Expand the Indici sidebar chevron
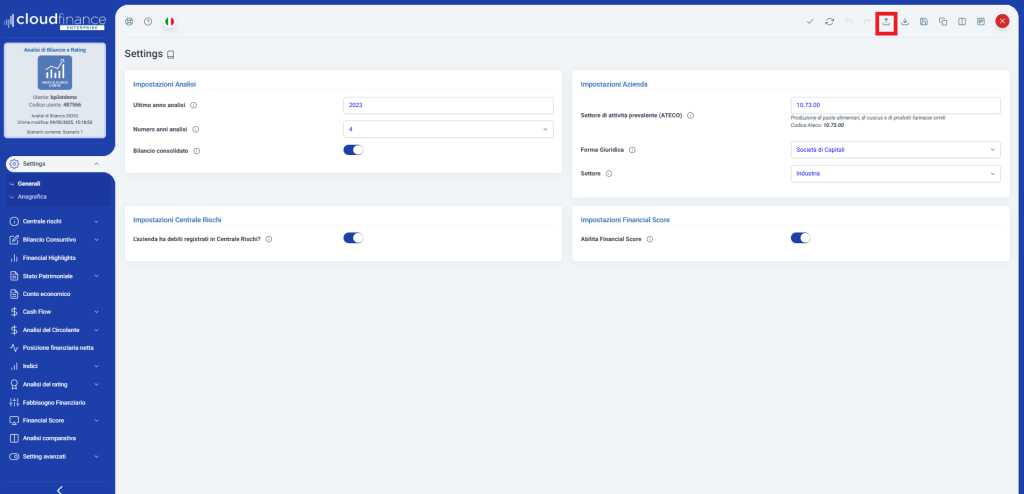Screen dimensions: 1024x494 coord(97,366)
